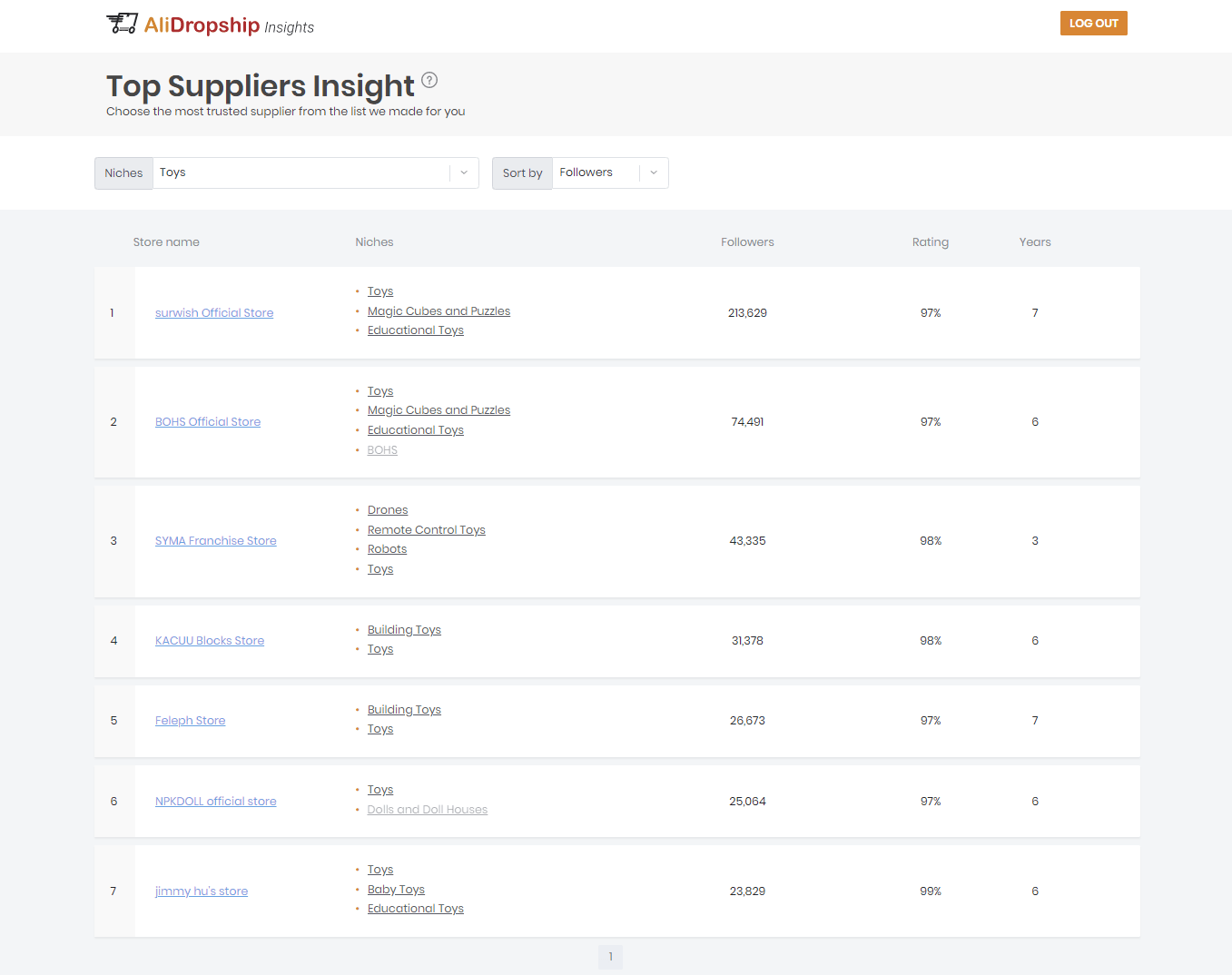Click the Baby Toys niche link

point(396,889)
